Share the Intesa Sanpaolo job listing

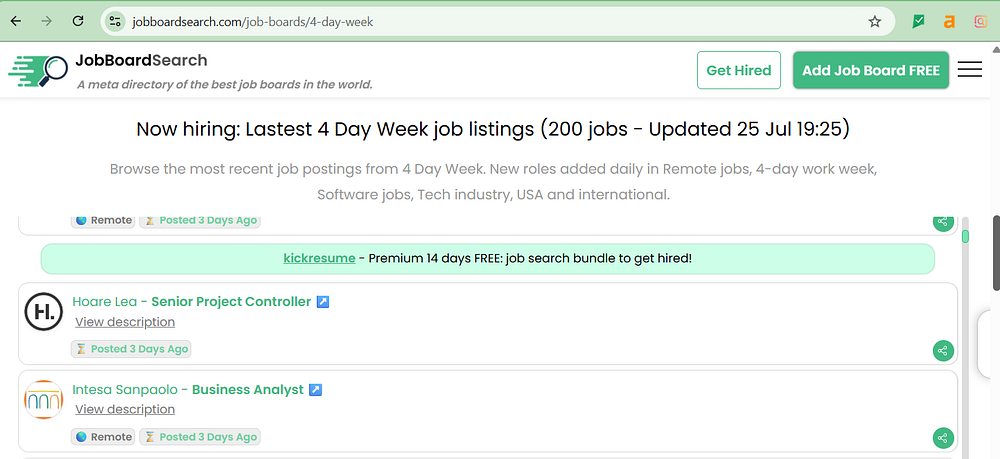tap(942, 438)
